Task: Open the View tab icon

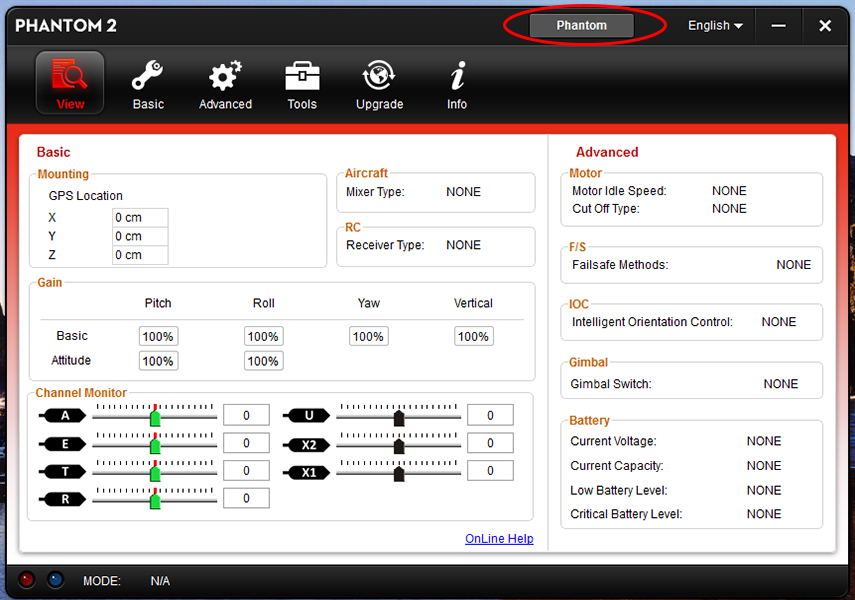Action: (70, 82)
